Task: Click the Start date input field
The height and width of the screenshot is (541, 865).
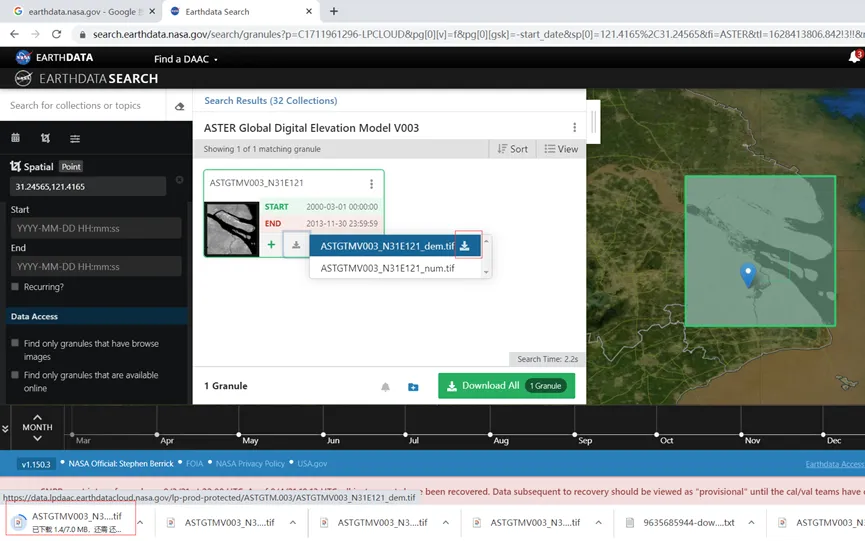Action: 96,228
